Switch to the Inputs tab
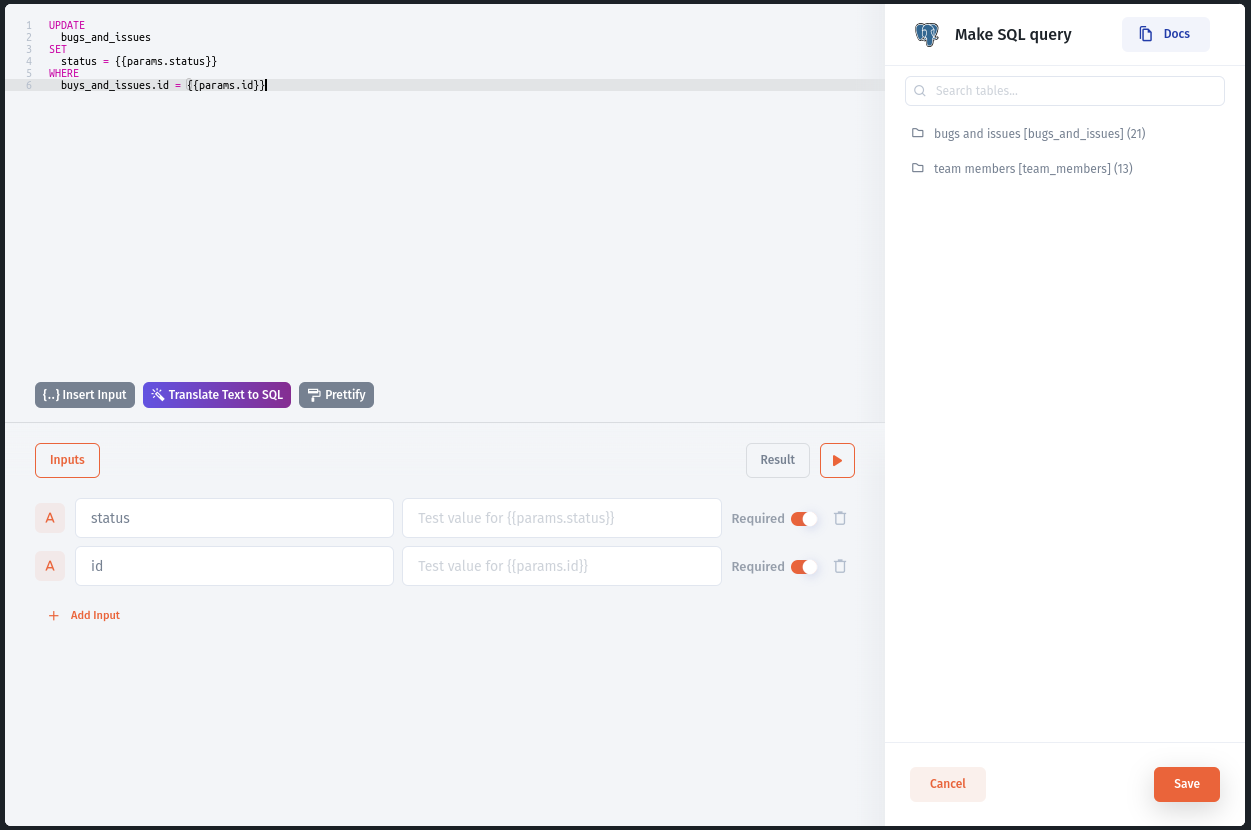Screen dimensions: 1251x830 pyautogui.click(x=67, y=460)
